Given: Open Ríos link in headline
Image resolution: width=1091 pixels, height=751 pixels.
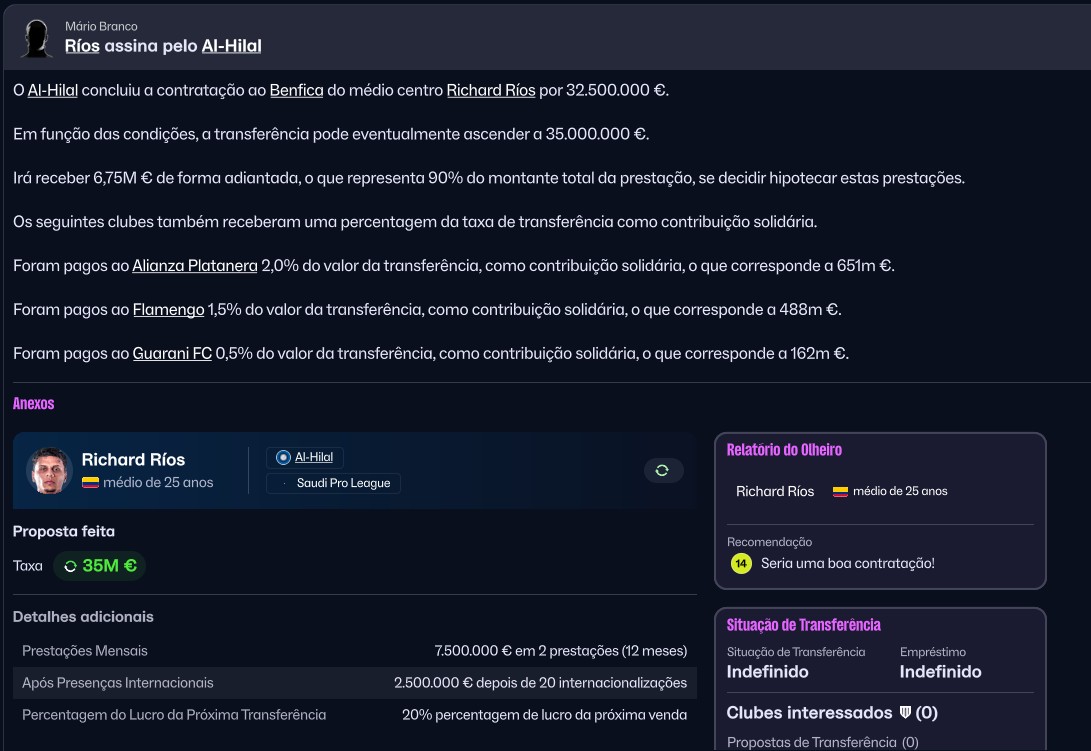Looking at the screenshot, I should click(82, 46).
